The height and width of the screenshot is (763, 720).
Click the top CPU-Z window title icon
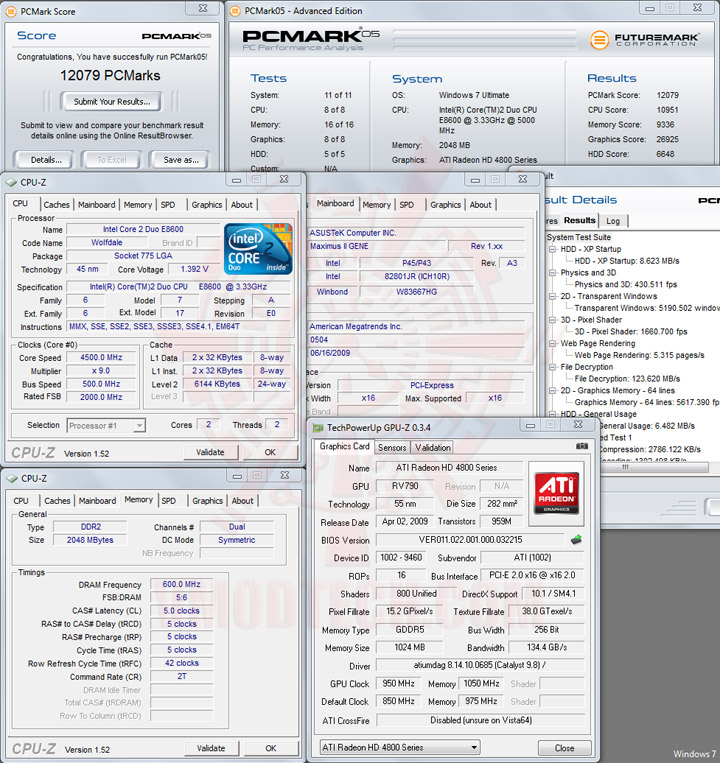[x=11, y=182]
